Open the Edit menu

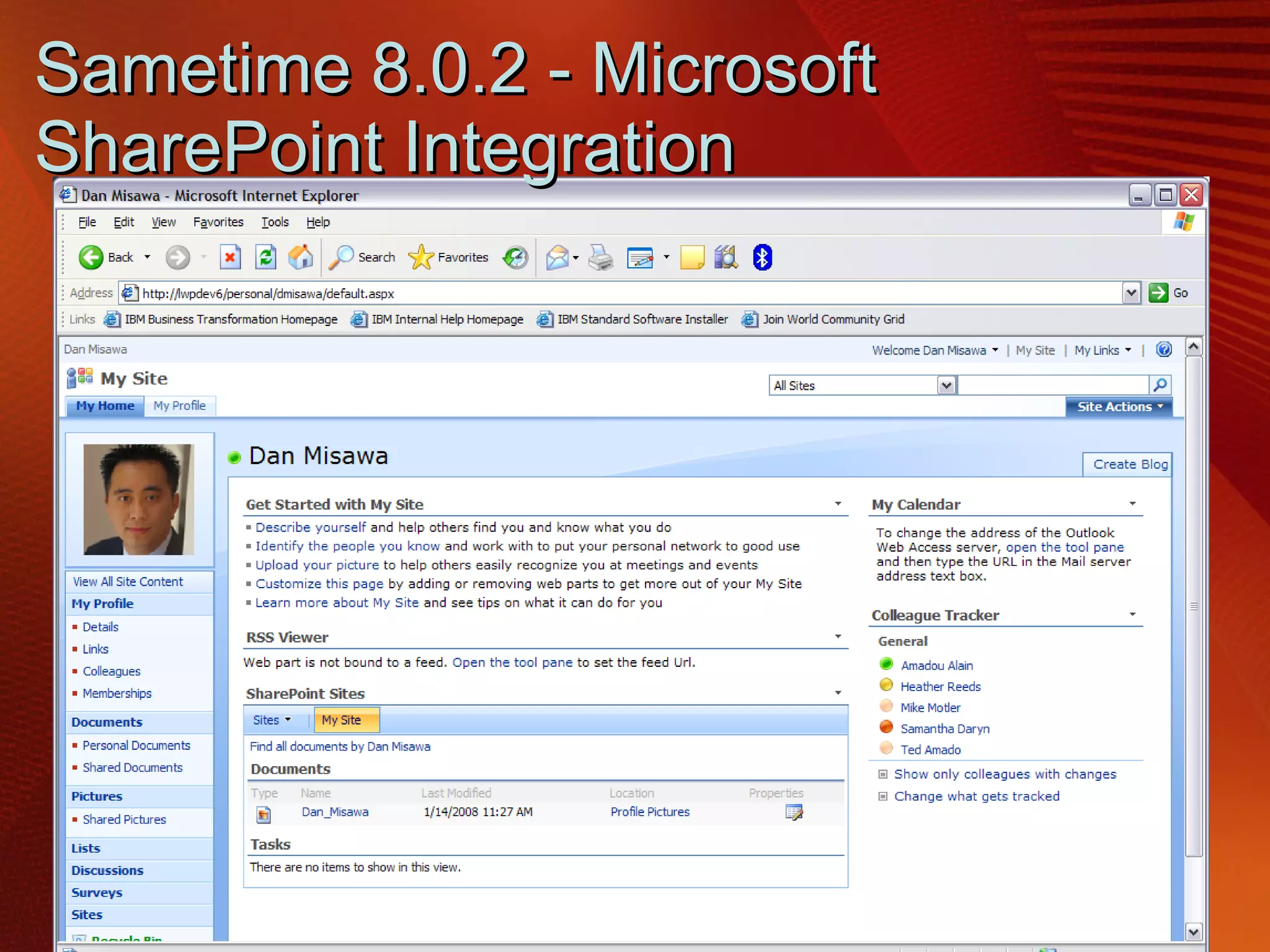pos(123,222)
